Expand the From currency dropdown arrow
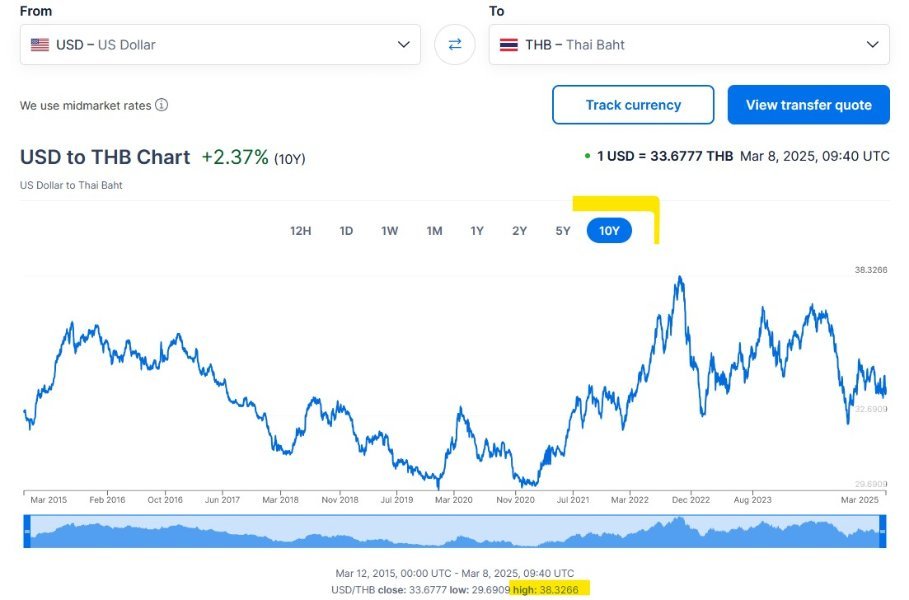 click(x=403, y=45)
